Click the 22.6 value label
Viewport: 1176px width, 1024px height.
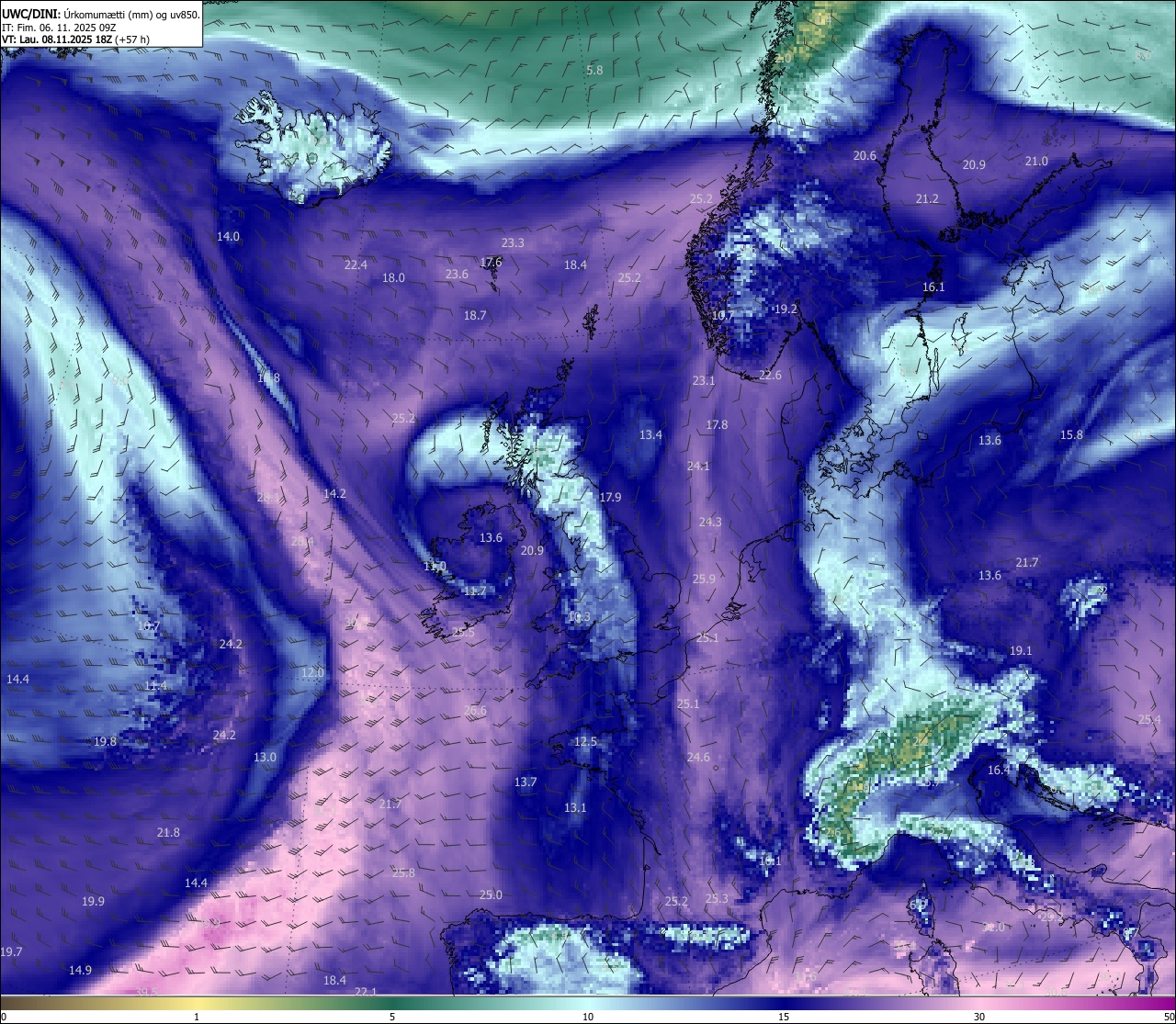[x=770, y=376]
